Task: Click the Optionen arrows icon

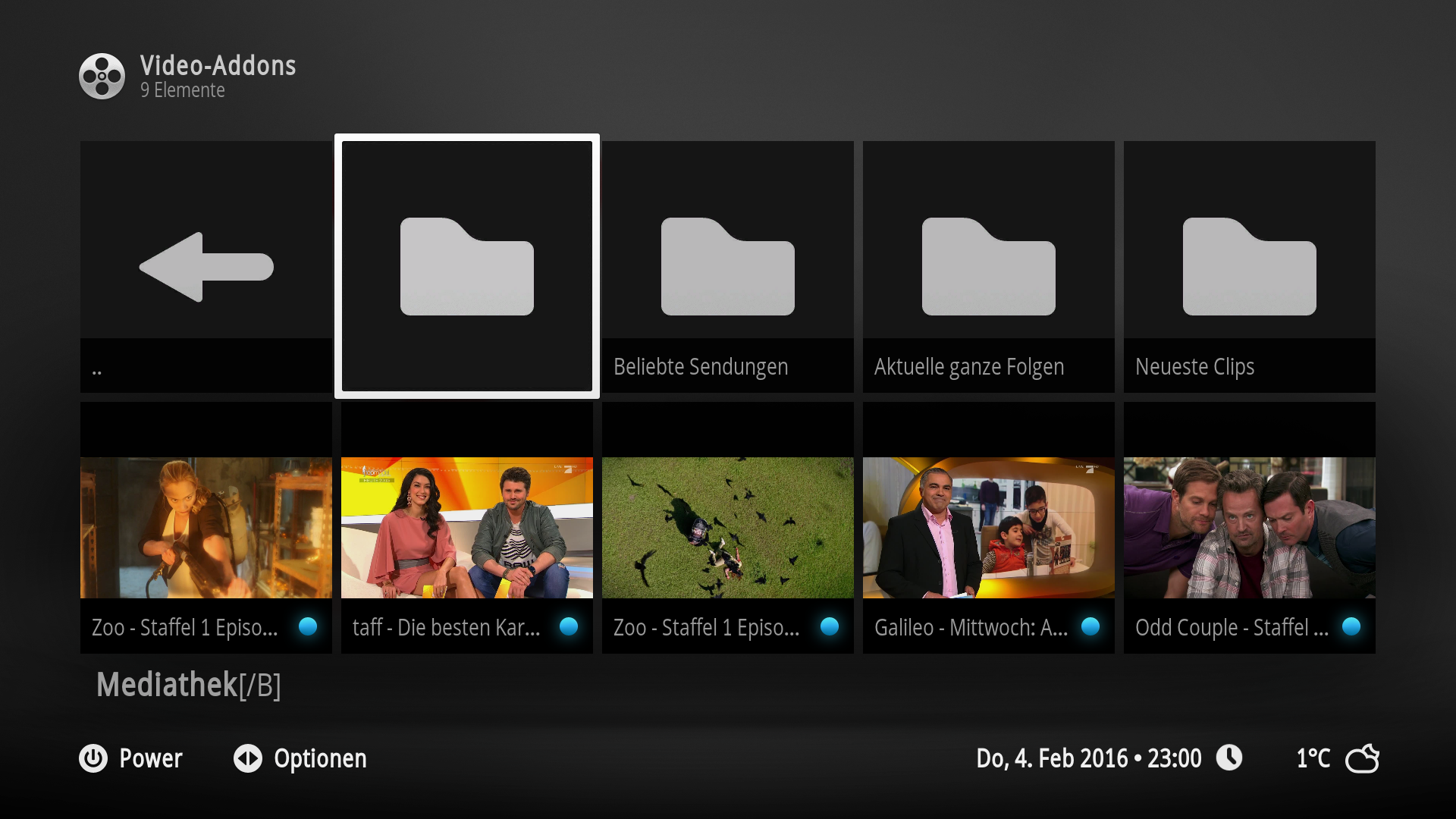Action: pyautogui.click(x=248, y=758)
